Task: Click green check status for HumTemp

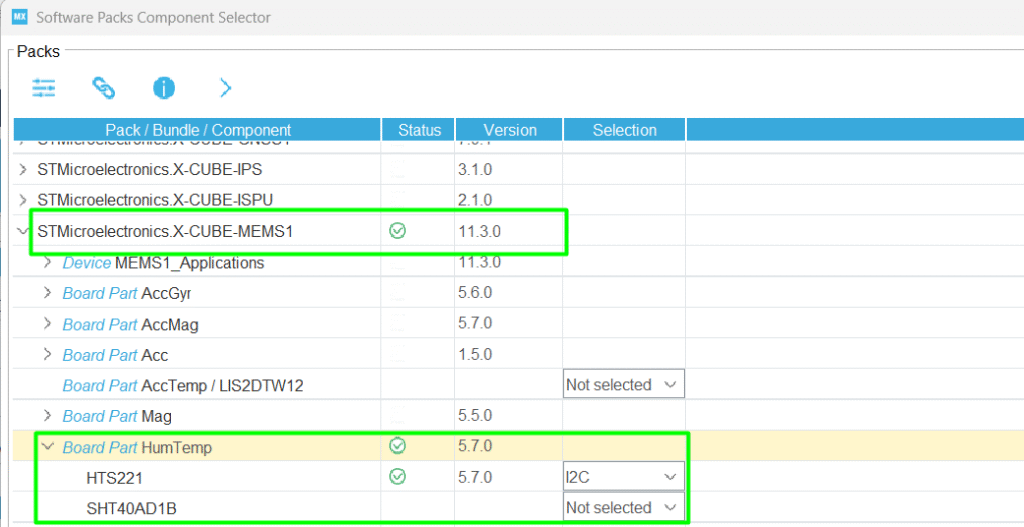Action: [397, 446]
